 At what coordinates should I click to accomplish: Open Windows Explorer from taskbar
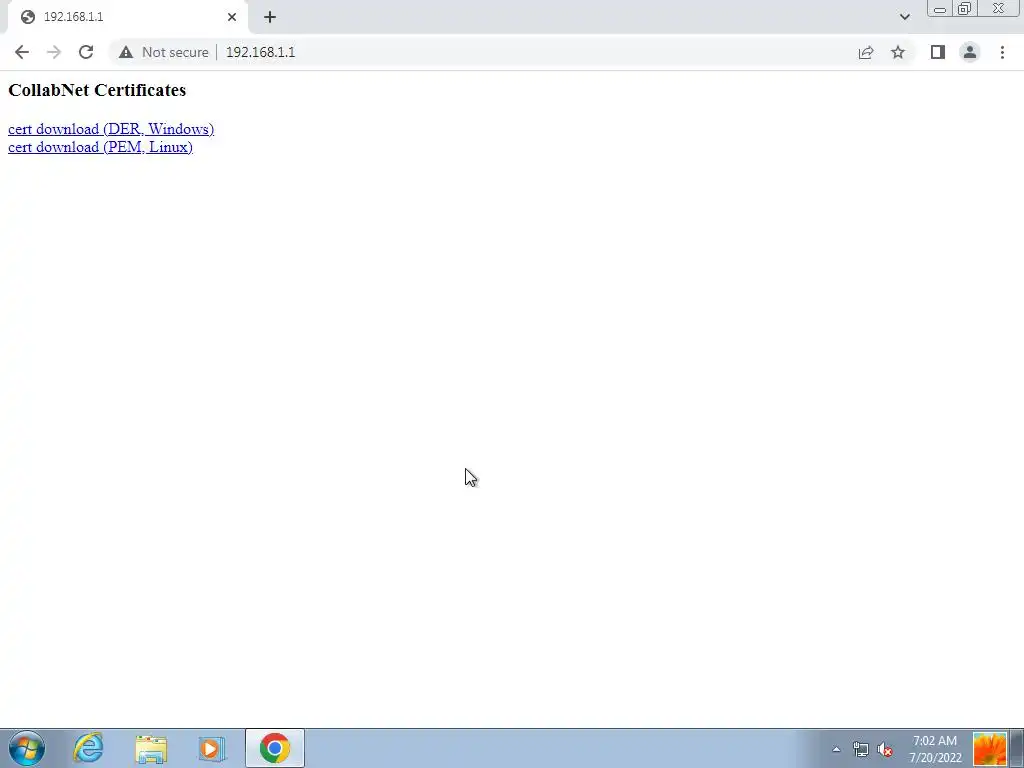coord(151,748)
